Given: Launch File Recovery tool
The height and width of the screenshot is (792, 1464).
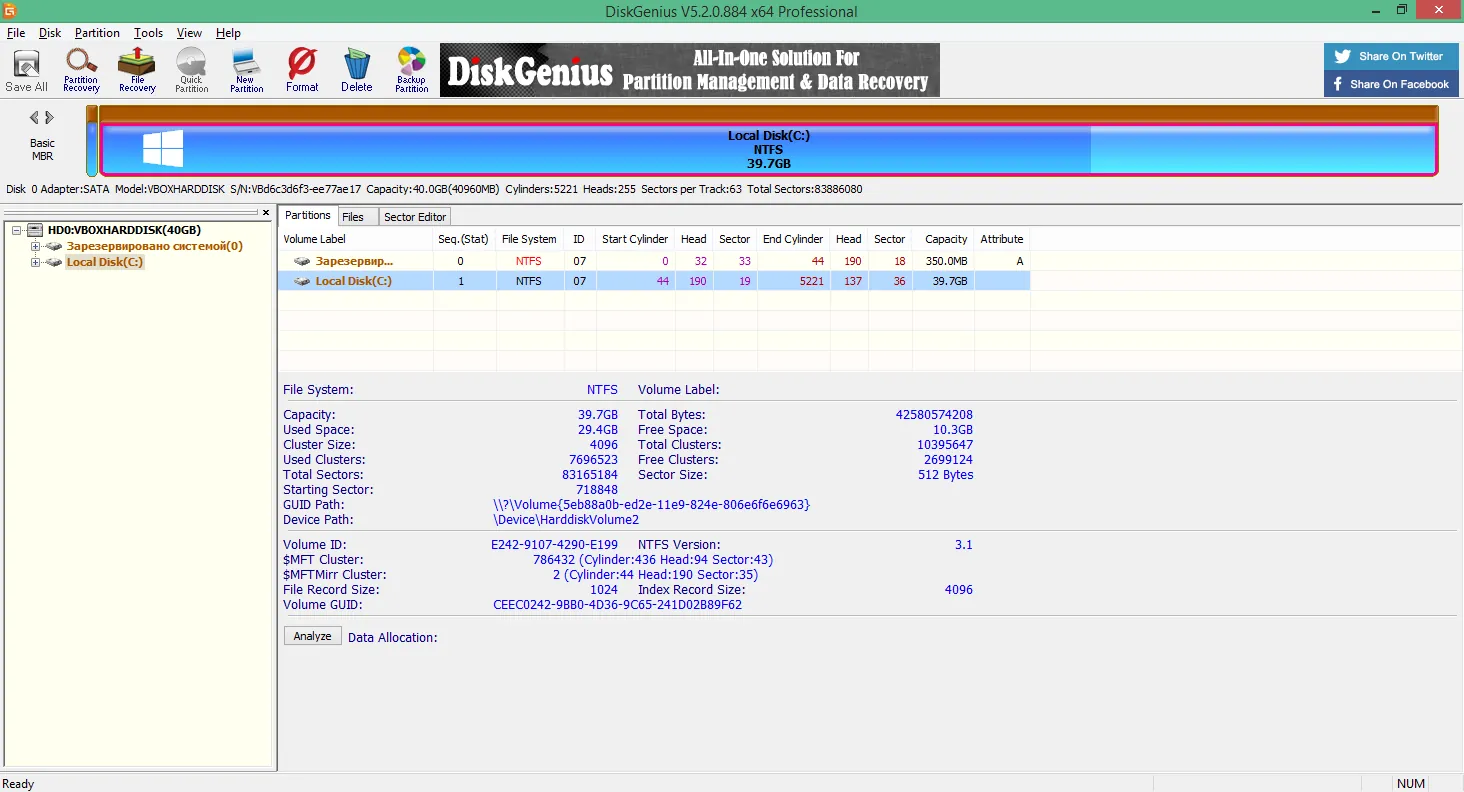Looking at the screenshot, I should (x=137, y=70).
